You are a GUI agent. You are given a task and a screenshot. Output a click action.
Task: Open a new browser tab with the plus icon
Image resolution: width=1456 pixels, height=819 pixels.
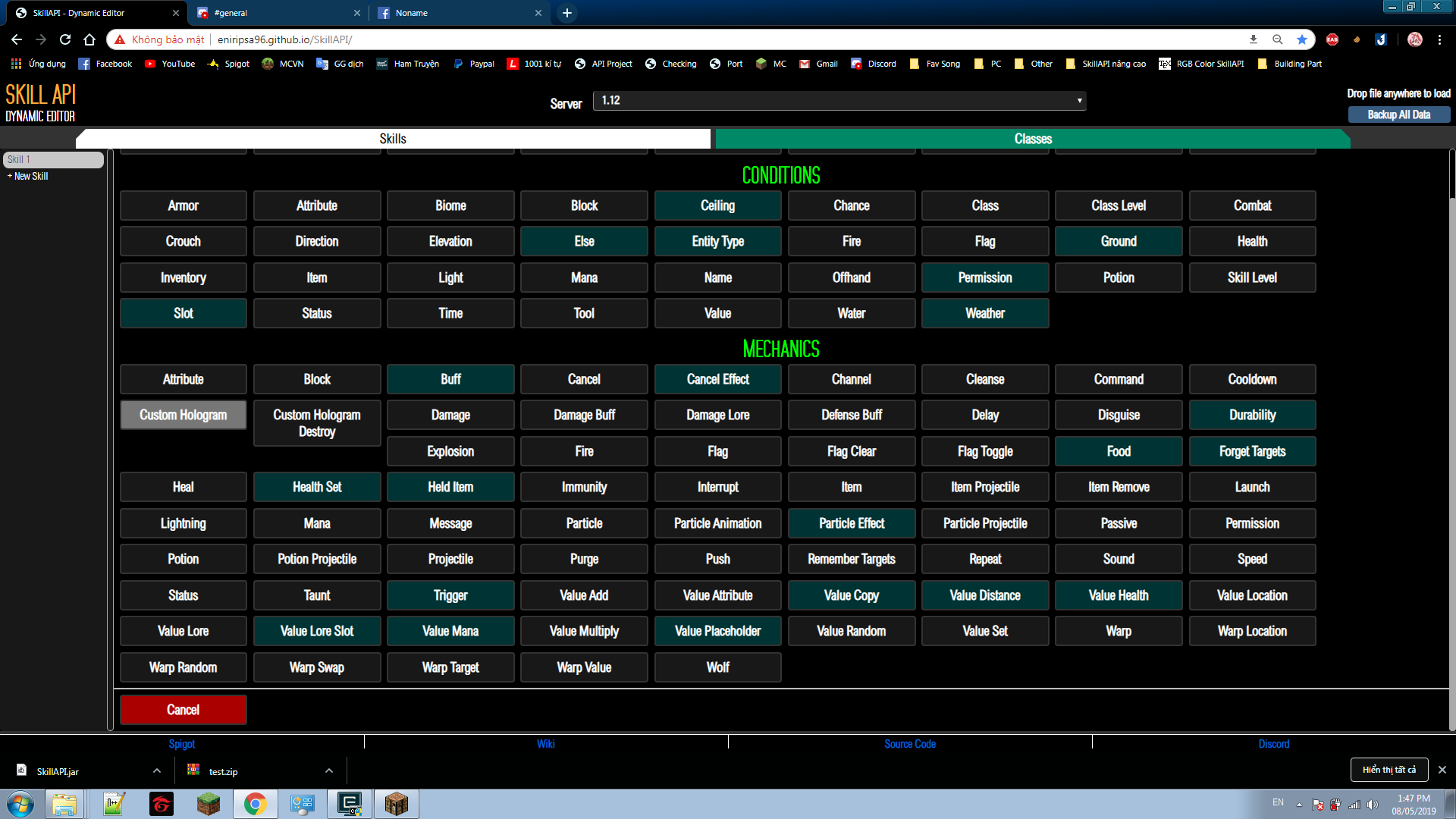pos(566,13)
